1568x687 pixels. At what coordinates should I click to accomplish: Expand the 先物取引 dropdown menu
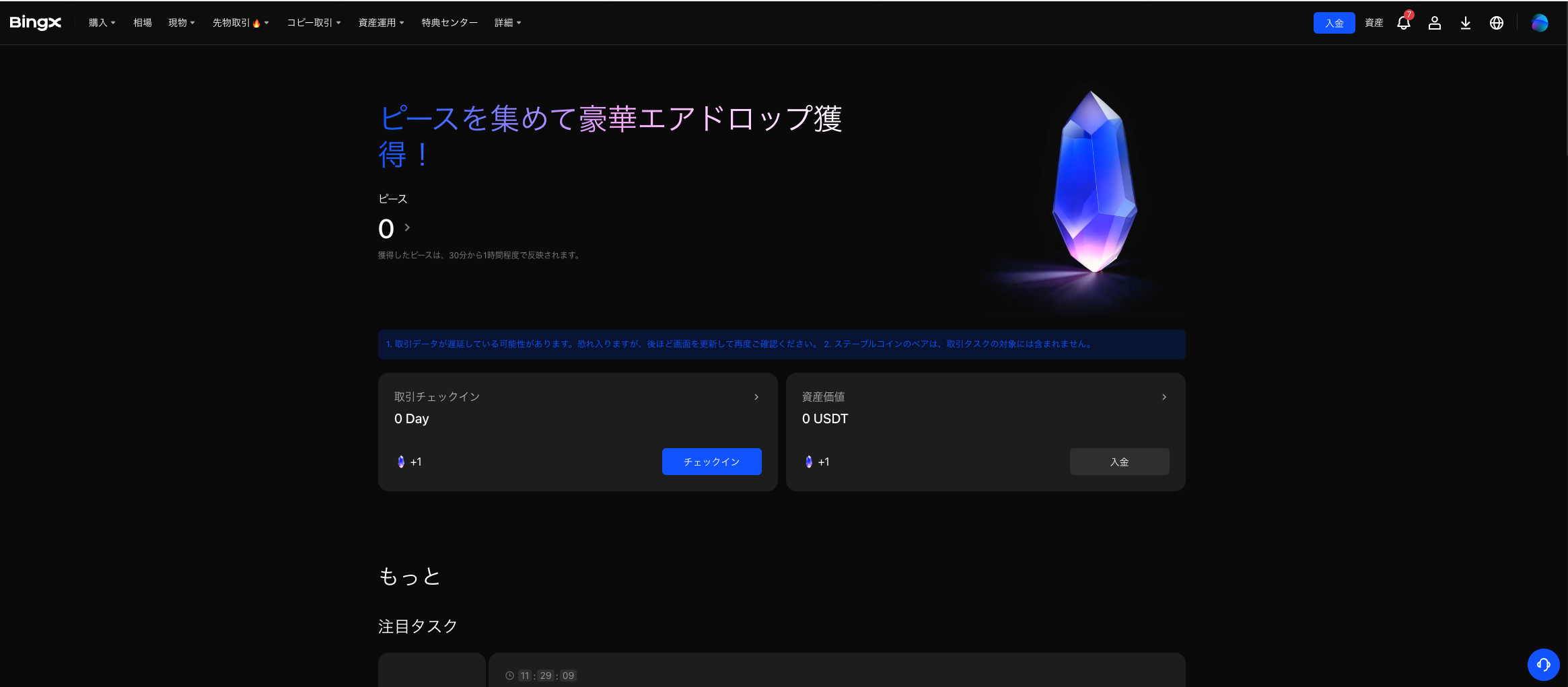pos(240,23)
